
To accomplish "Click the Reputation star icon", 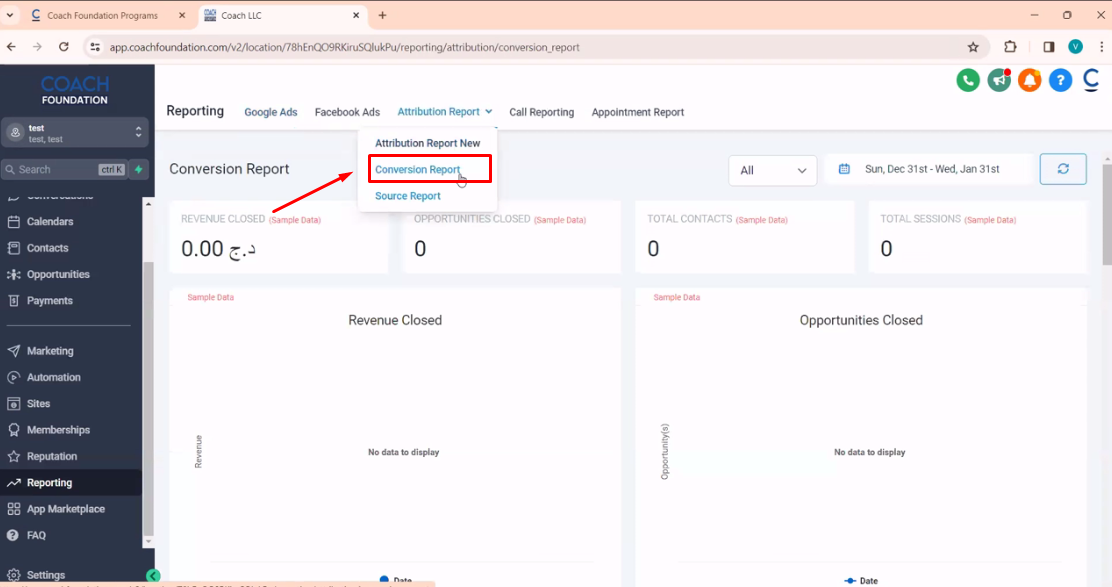I will tap(13, 456).
